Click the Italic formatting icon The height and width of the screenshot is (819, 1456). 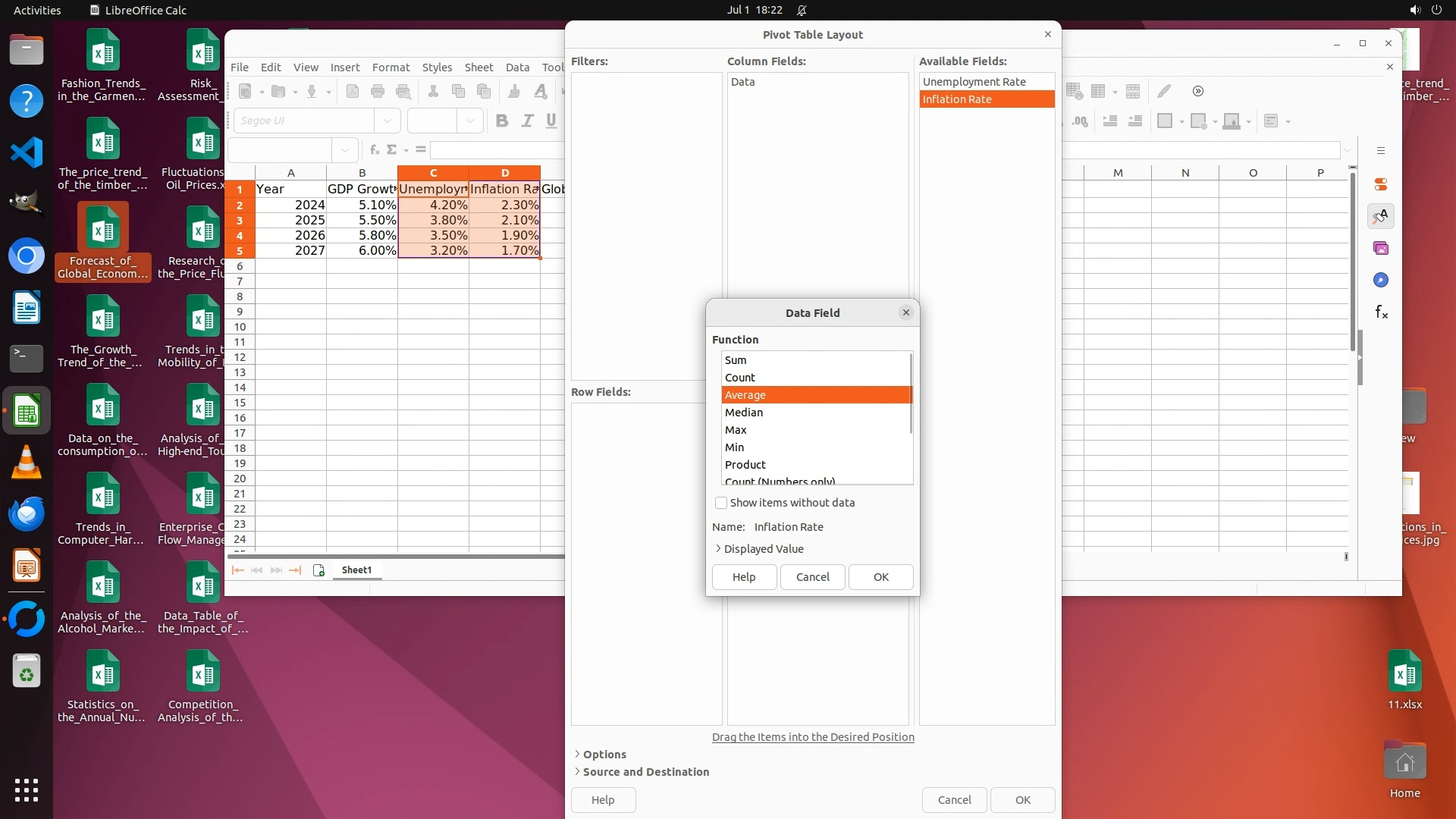point(527,121)
